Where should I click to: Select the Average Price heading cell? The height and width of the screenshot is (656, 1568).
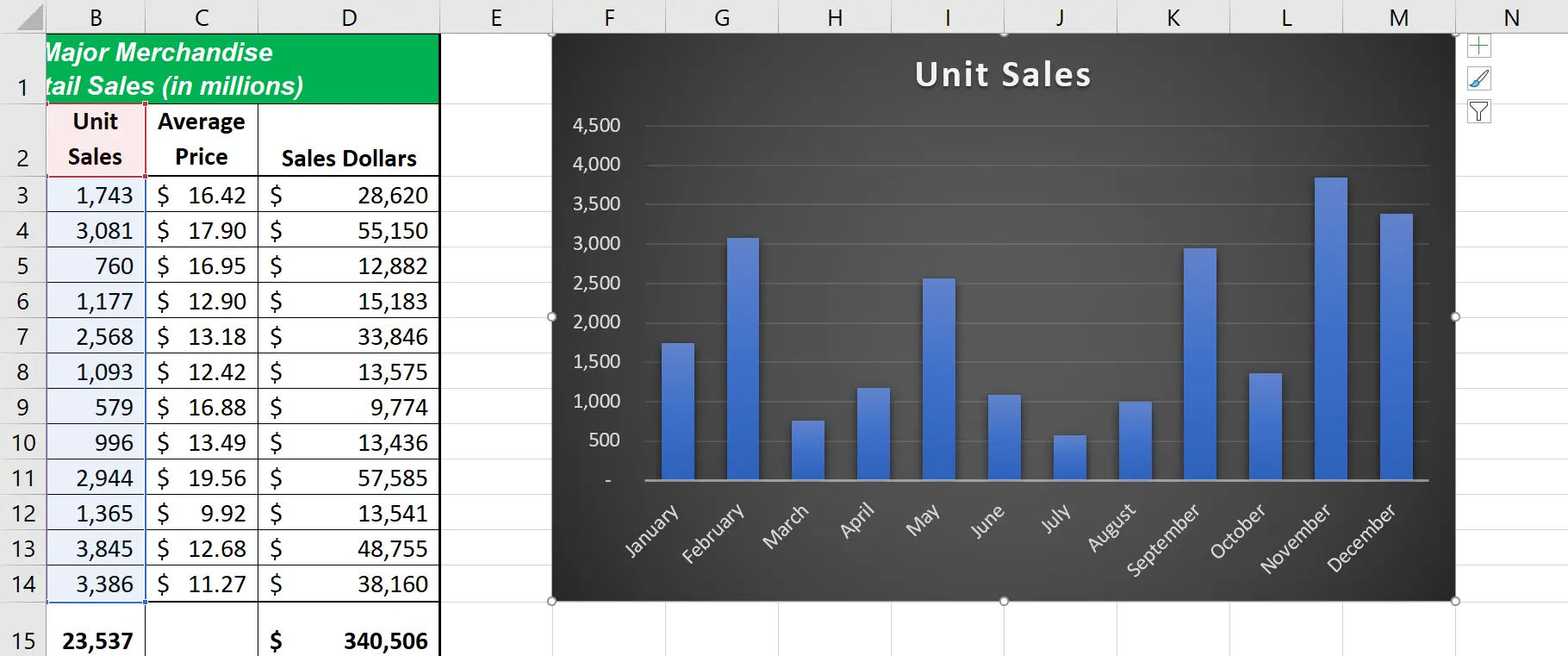[202, 140]
